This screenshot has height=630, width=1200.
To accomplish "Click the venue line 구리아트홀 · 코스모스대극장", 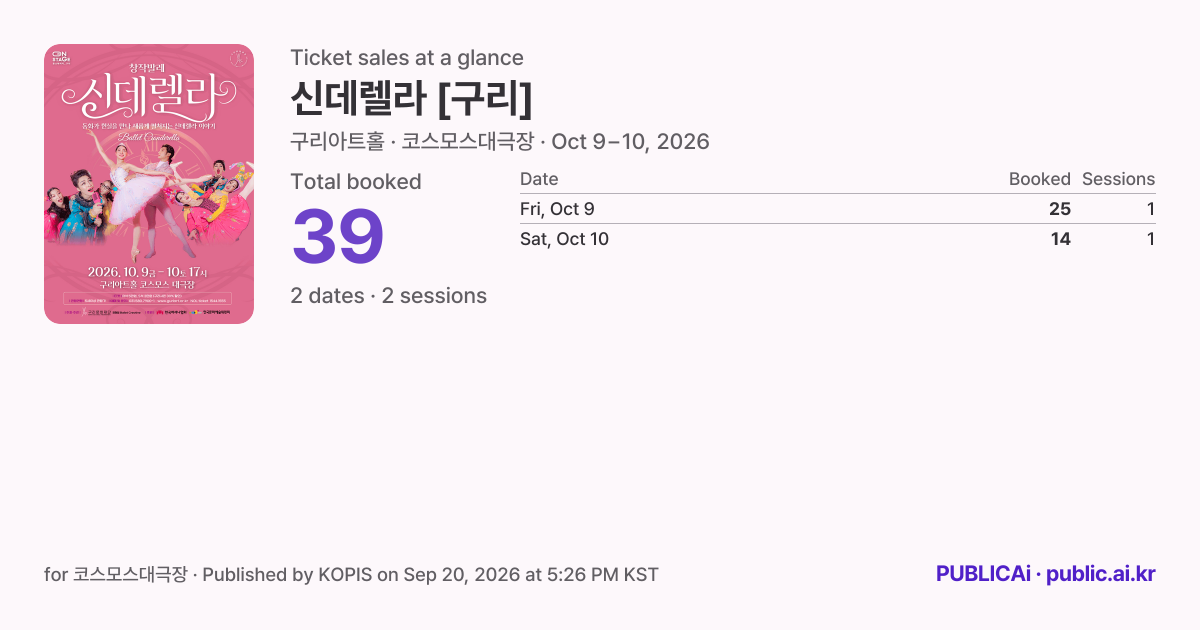I will point(412,141).
